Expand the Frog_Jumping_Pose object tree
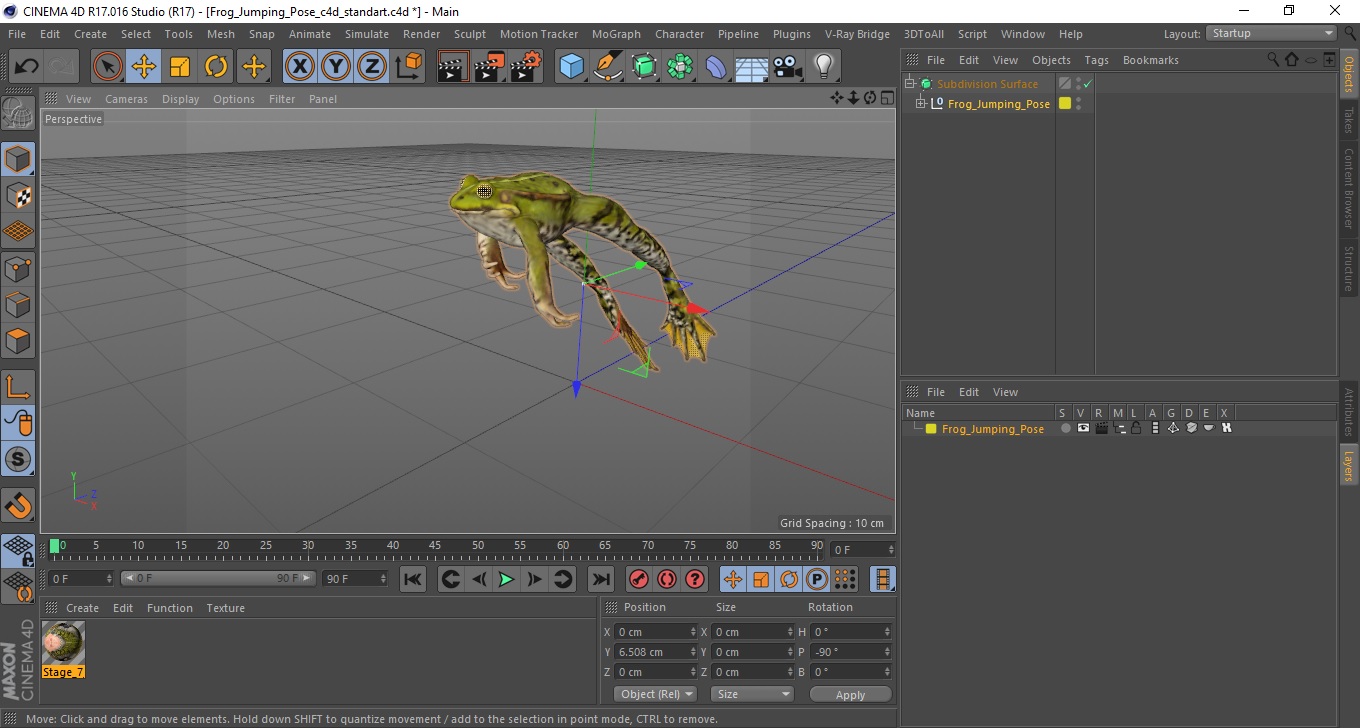Image resolution: width=1360 pixels, height=728 pixels. point(921,104)
